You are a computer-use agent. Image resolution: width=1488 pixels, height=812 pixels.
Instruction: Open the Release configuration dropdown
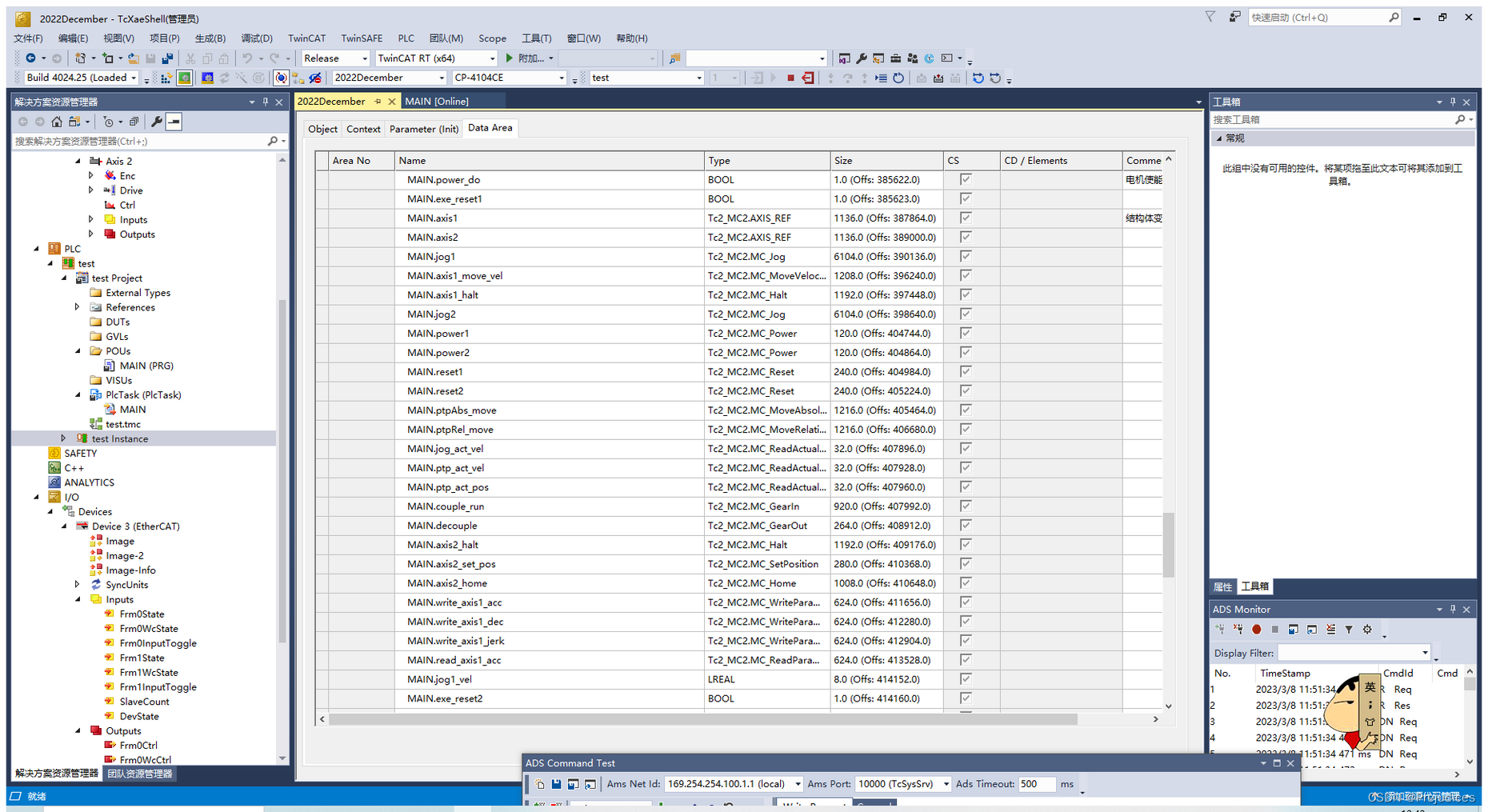point(364,58)
